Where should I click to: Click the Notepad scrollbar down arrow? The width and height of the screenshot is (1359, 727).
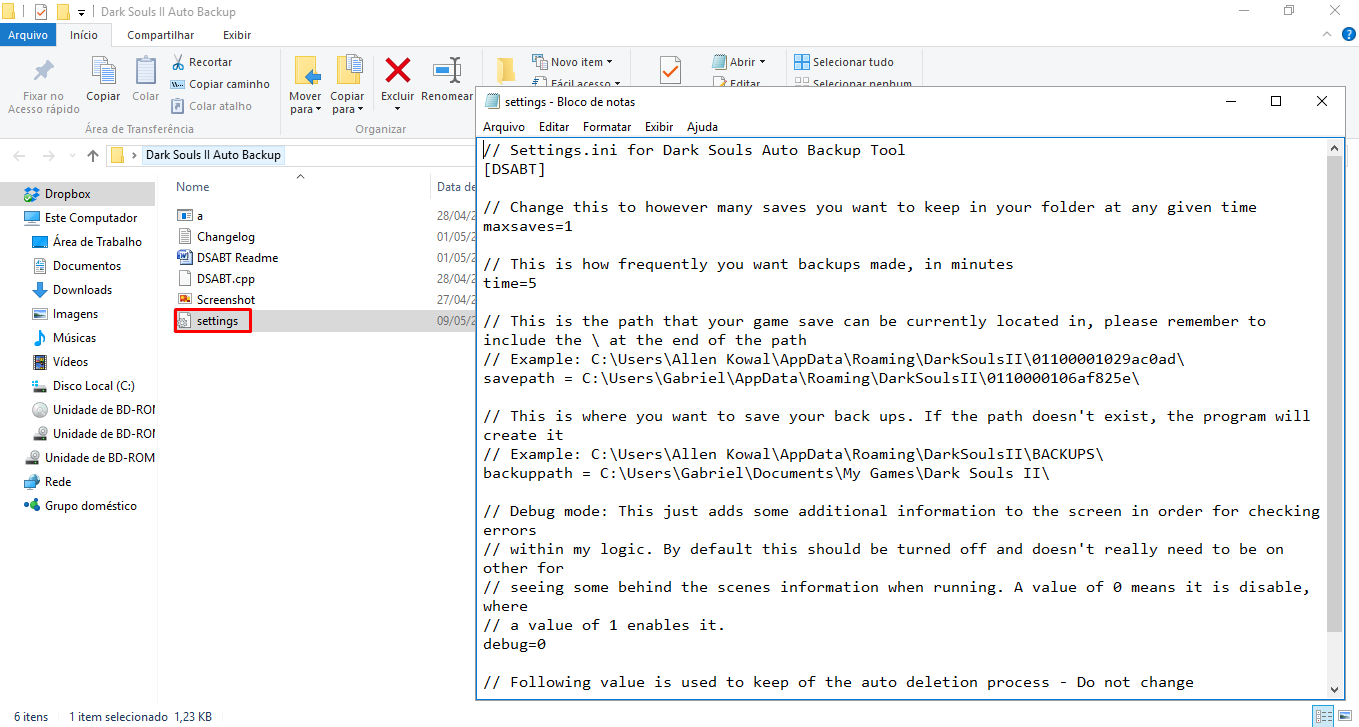[1334, 689]
